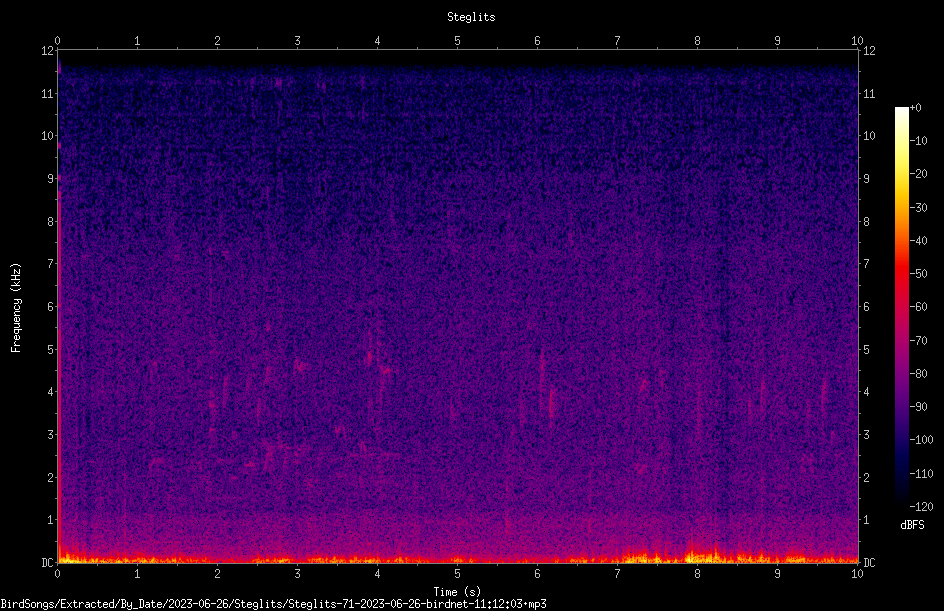Viewport: 944px width, 611px height.
Task: Click the 5 tick on bottom time axis
Action: click(x=458, y=574)
